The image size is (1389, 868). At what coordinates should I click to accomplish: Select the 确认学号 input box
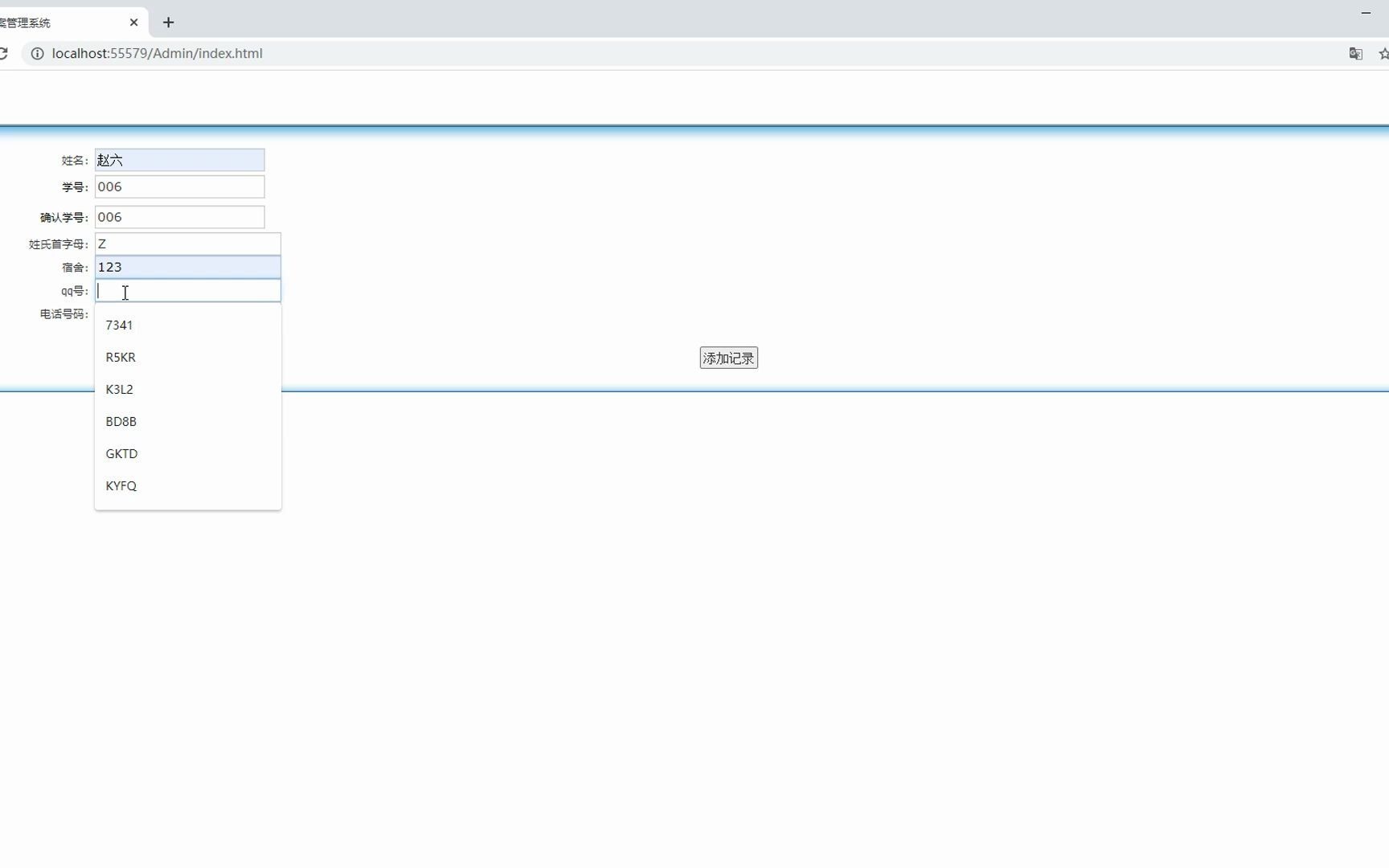(x=178, y=216)
